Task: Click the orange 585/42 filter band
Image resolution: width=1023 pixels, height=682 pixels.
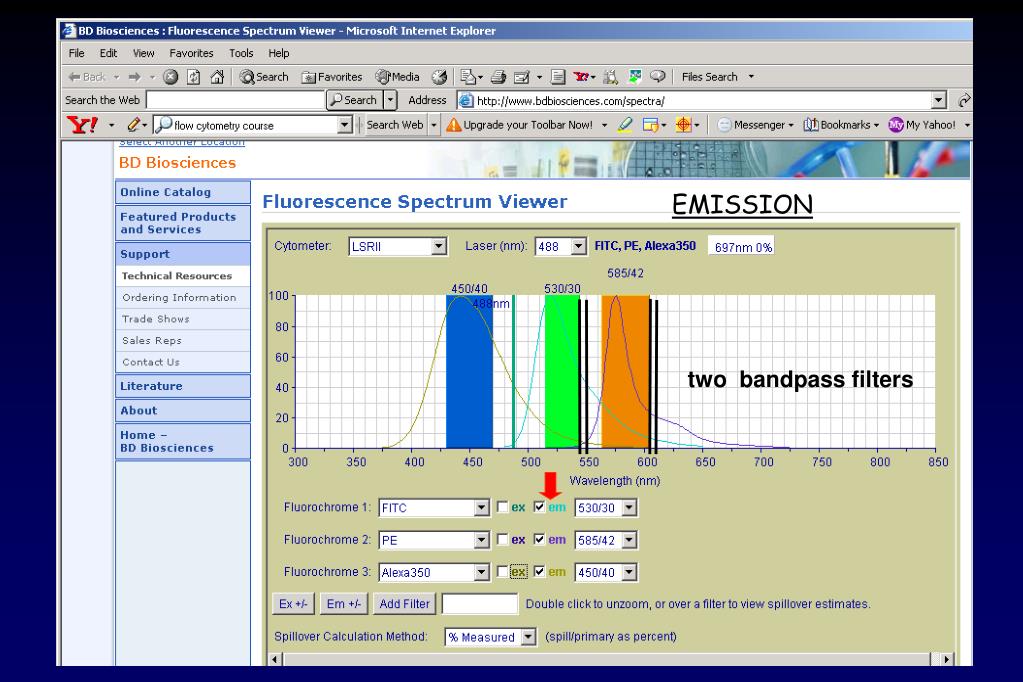Action: click(626, 372)
